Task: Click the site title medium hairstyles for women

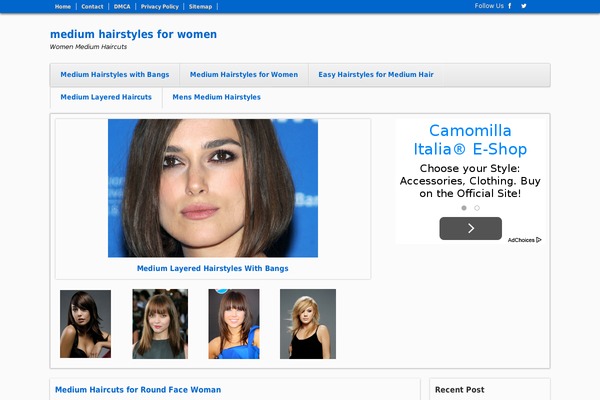Action: [133, 34]
